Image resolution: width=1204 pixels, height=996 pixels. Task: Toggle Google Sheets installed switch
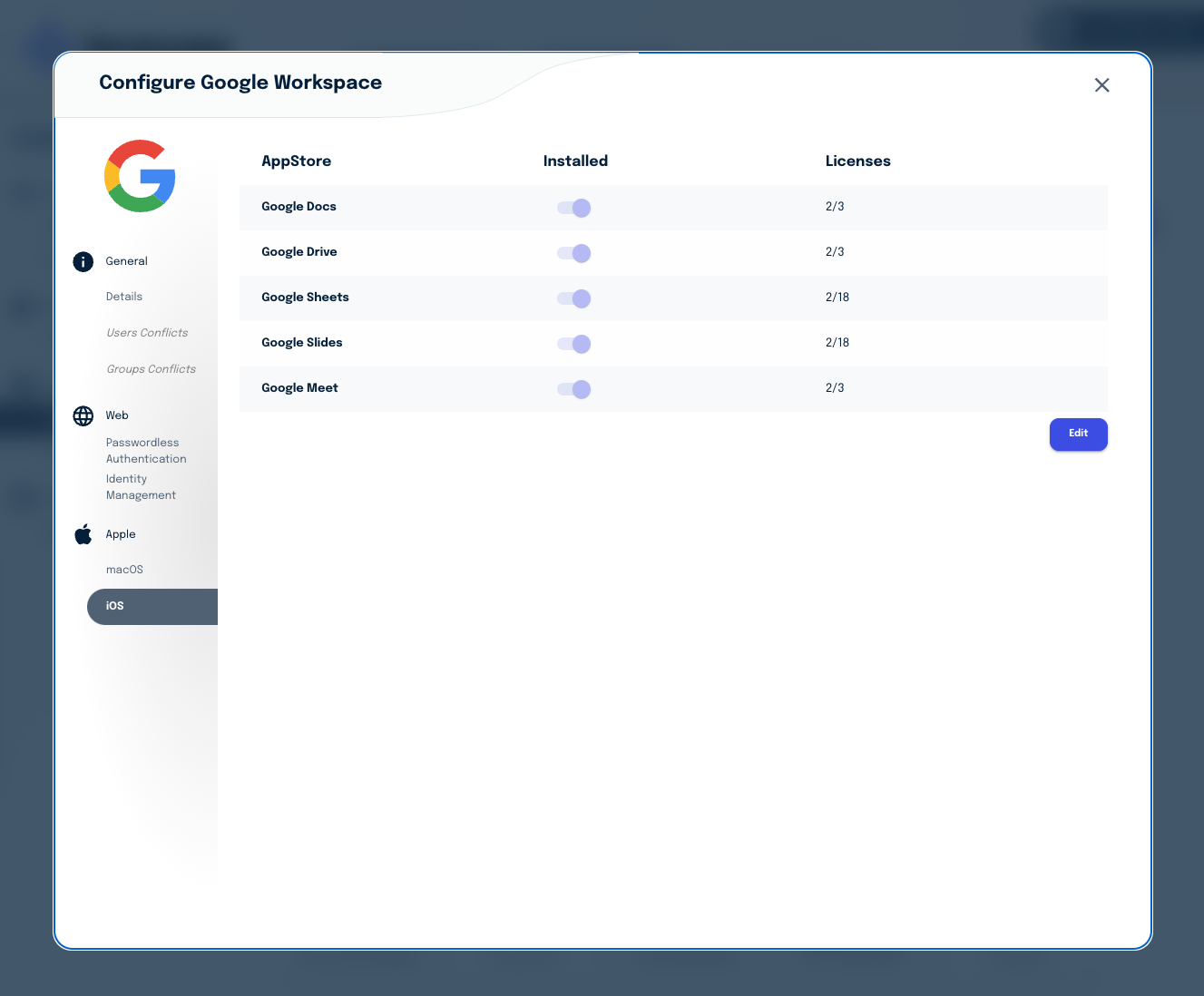(574, 298)
